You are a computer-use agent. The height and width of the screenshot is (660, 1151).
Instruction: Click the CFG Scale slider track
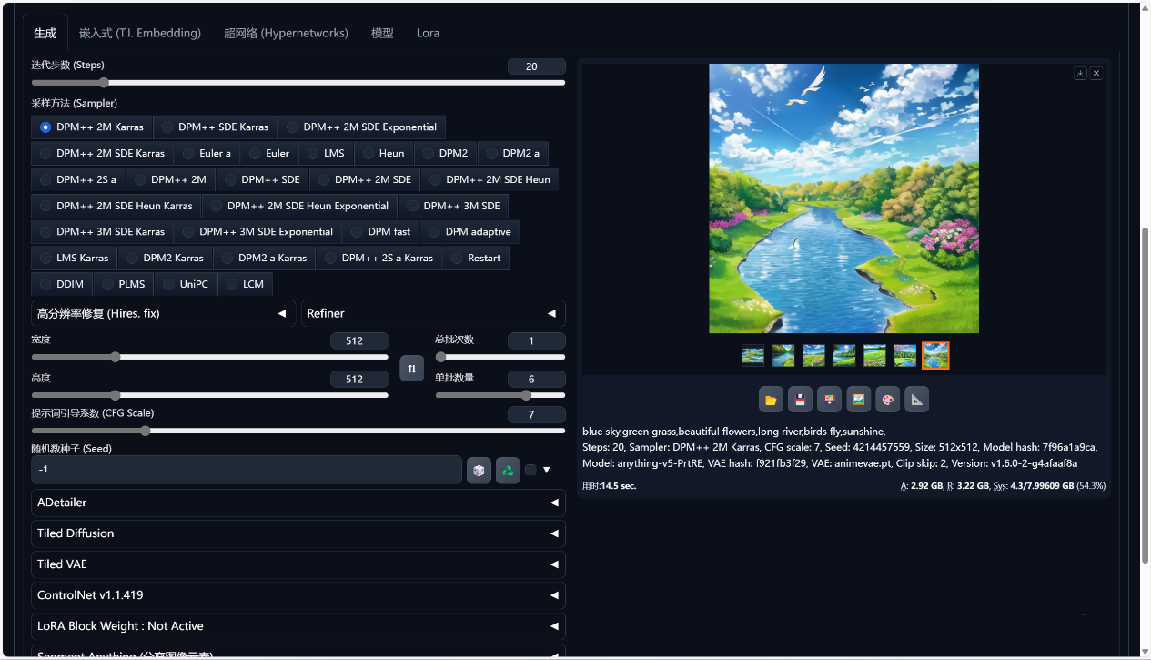[x=298, y=431]
